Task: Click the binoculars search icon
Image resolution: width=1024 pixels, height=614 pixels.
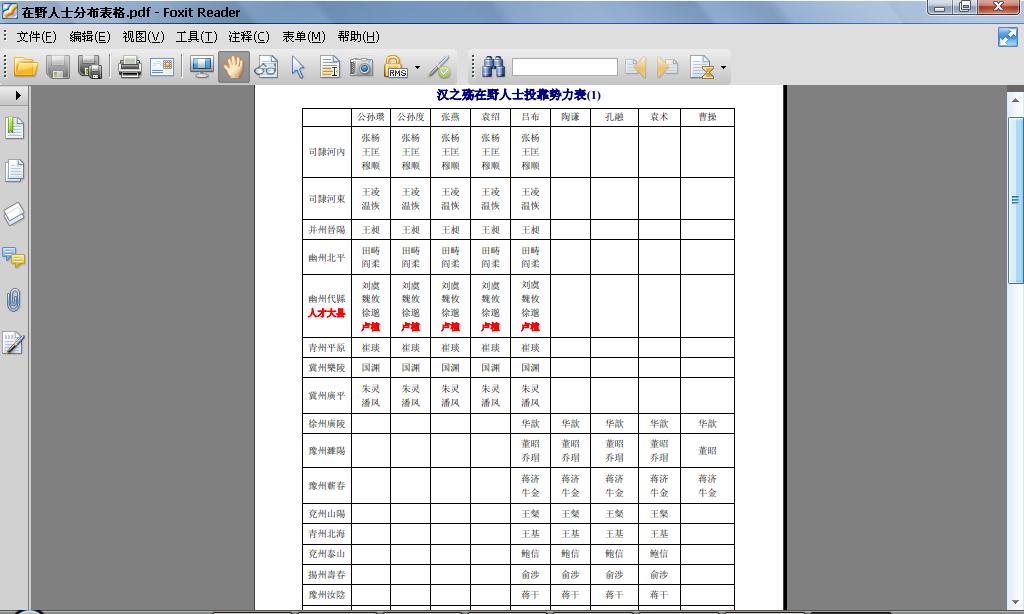Action: (x=493, y=67)
